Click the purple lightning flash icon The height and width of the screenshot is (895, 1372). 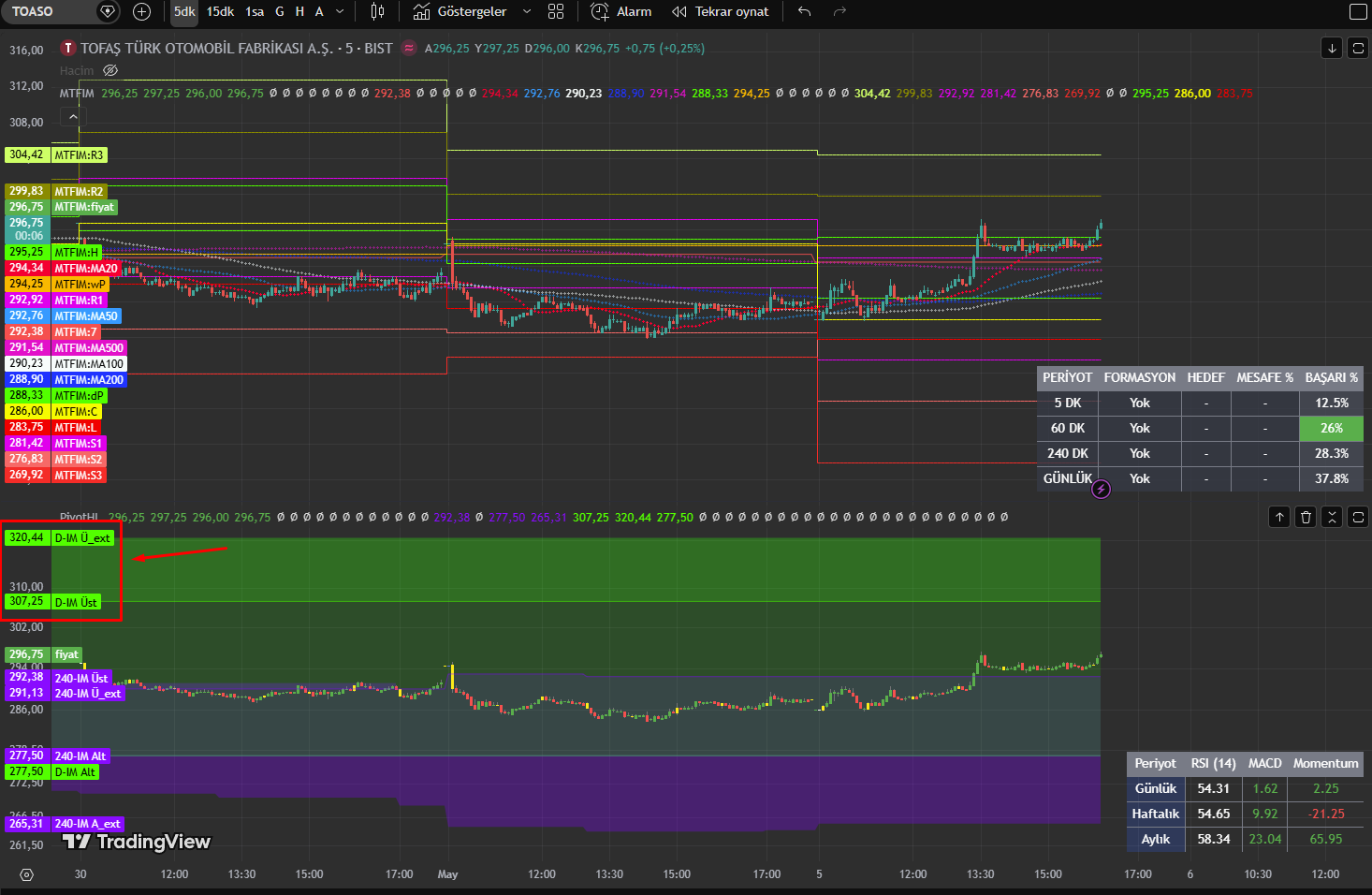click(x=1102, y=489)
